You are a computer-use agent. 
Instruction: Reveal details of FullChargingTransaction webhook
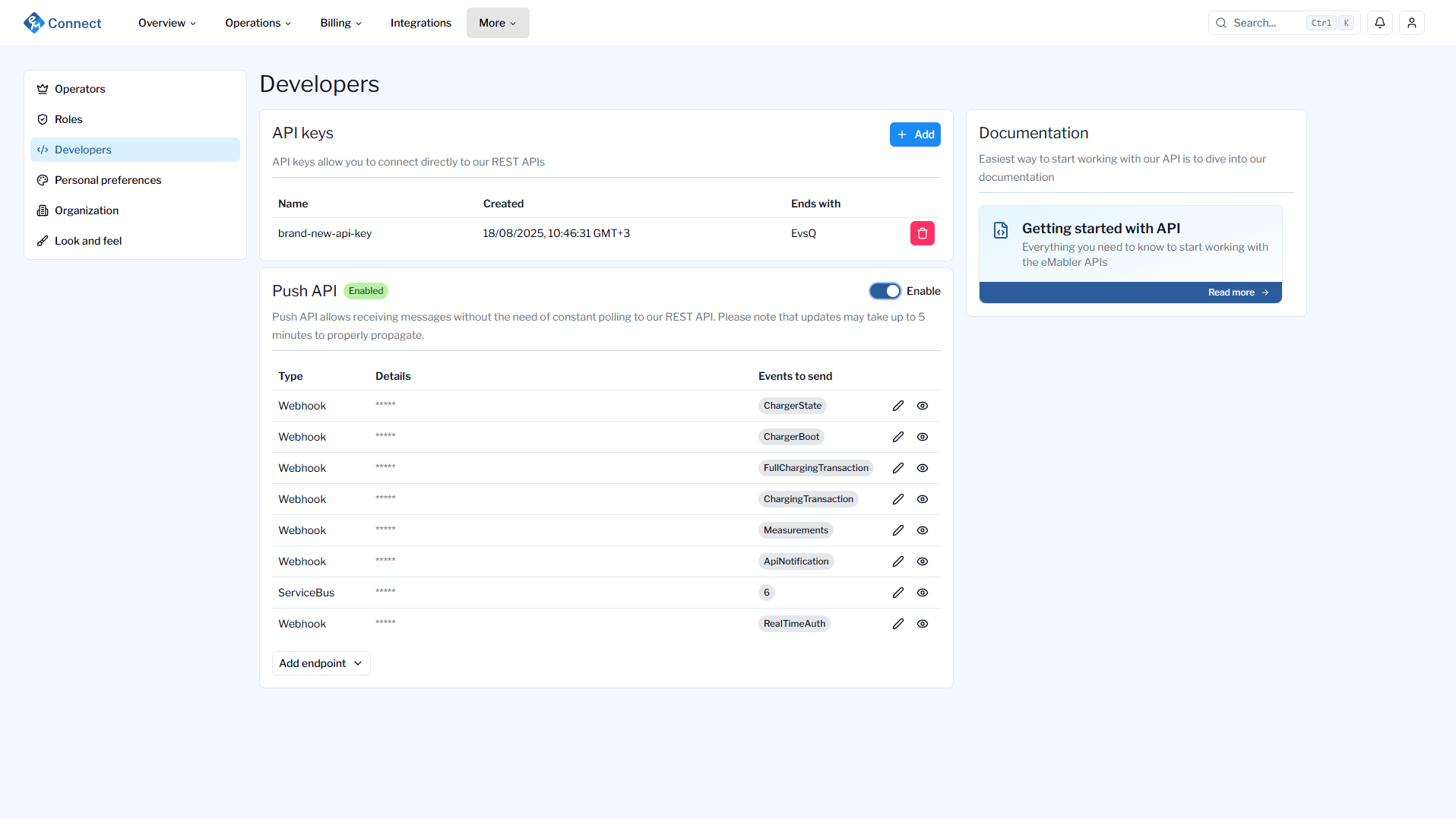coord(922,468)
